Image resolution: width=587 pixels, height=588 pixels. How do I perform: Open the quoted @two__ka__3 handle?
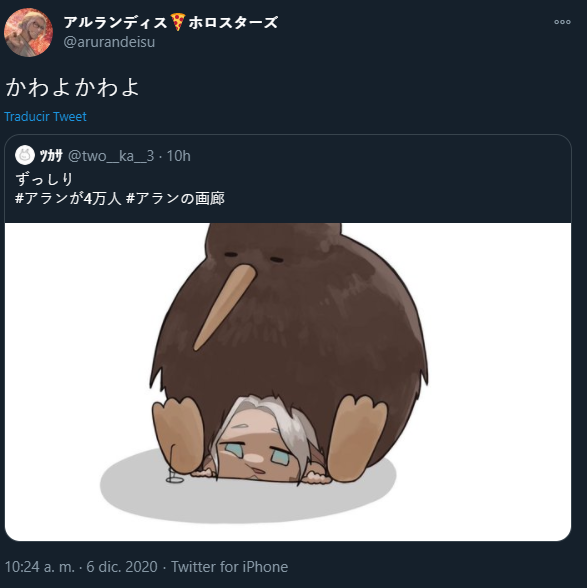[111, 156]
